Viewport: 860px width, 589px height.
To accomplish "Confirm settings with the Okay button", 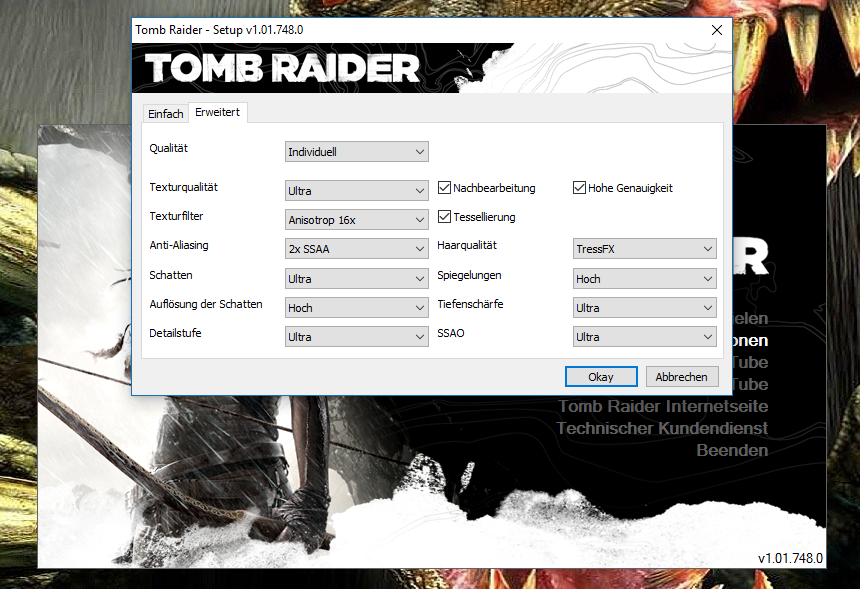I will (x=601, y=377).
